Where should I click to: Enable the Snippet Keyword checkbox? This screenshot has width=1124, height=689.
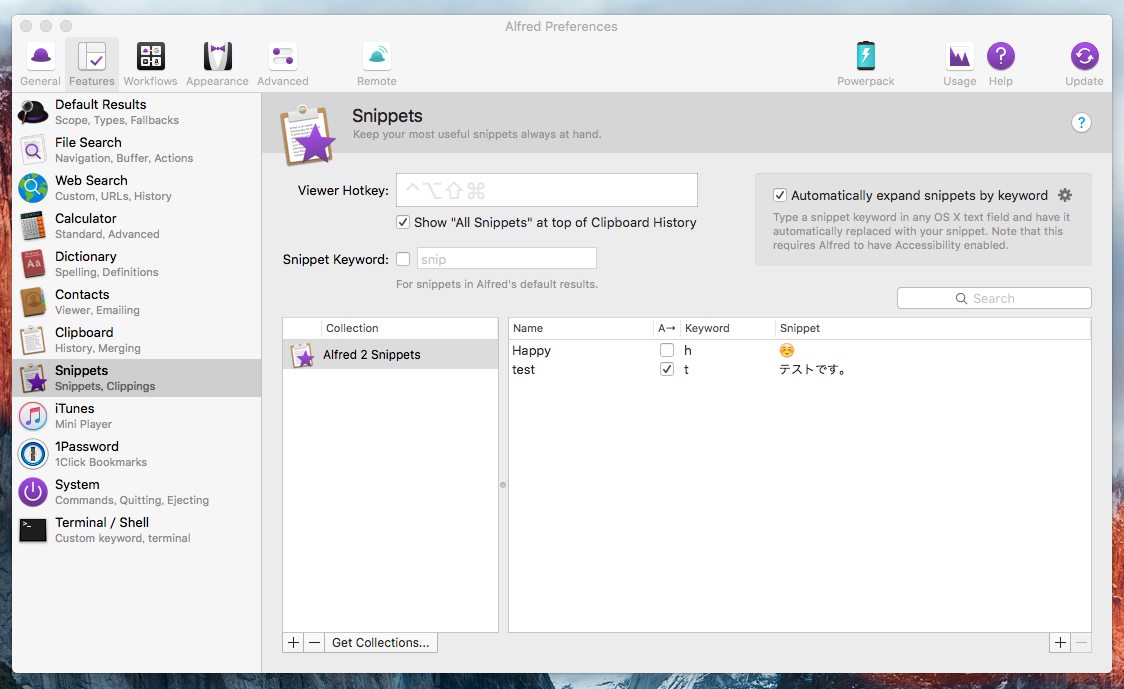(403, 259)
